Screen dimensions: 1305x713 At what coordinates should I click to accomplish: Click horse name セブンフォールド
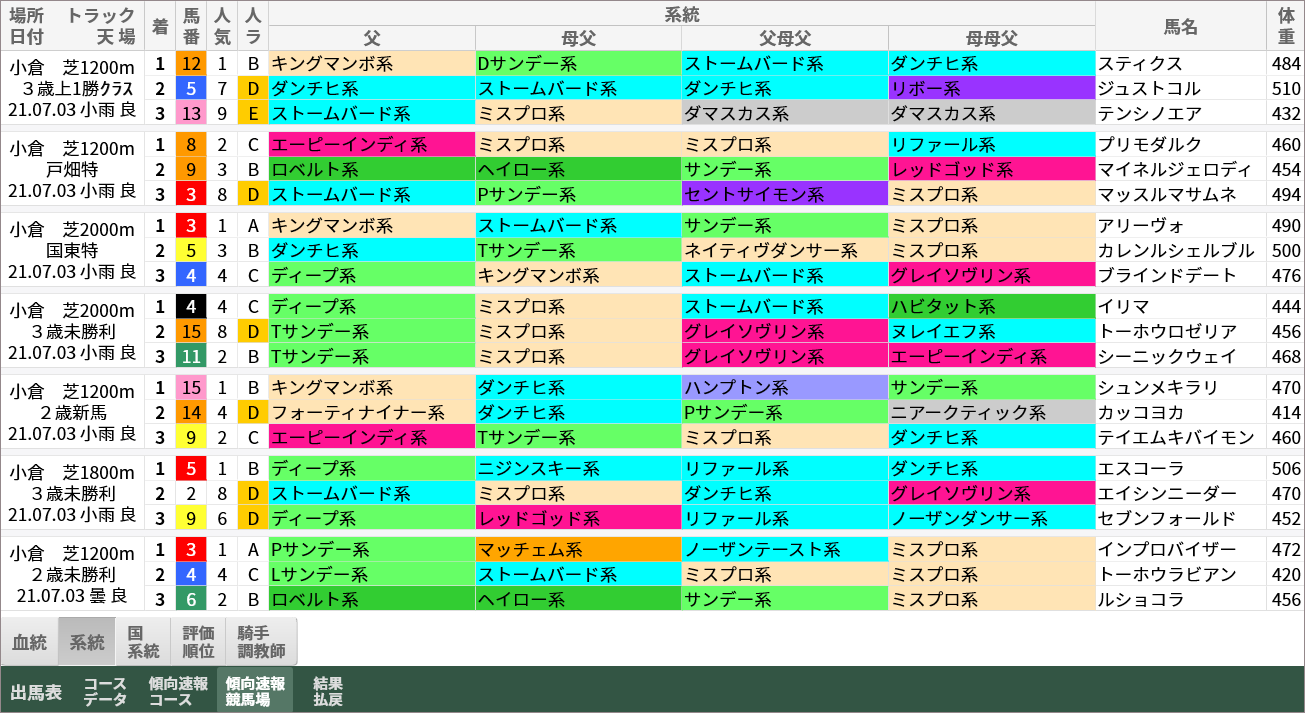tap(1167, 518)
